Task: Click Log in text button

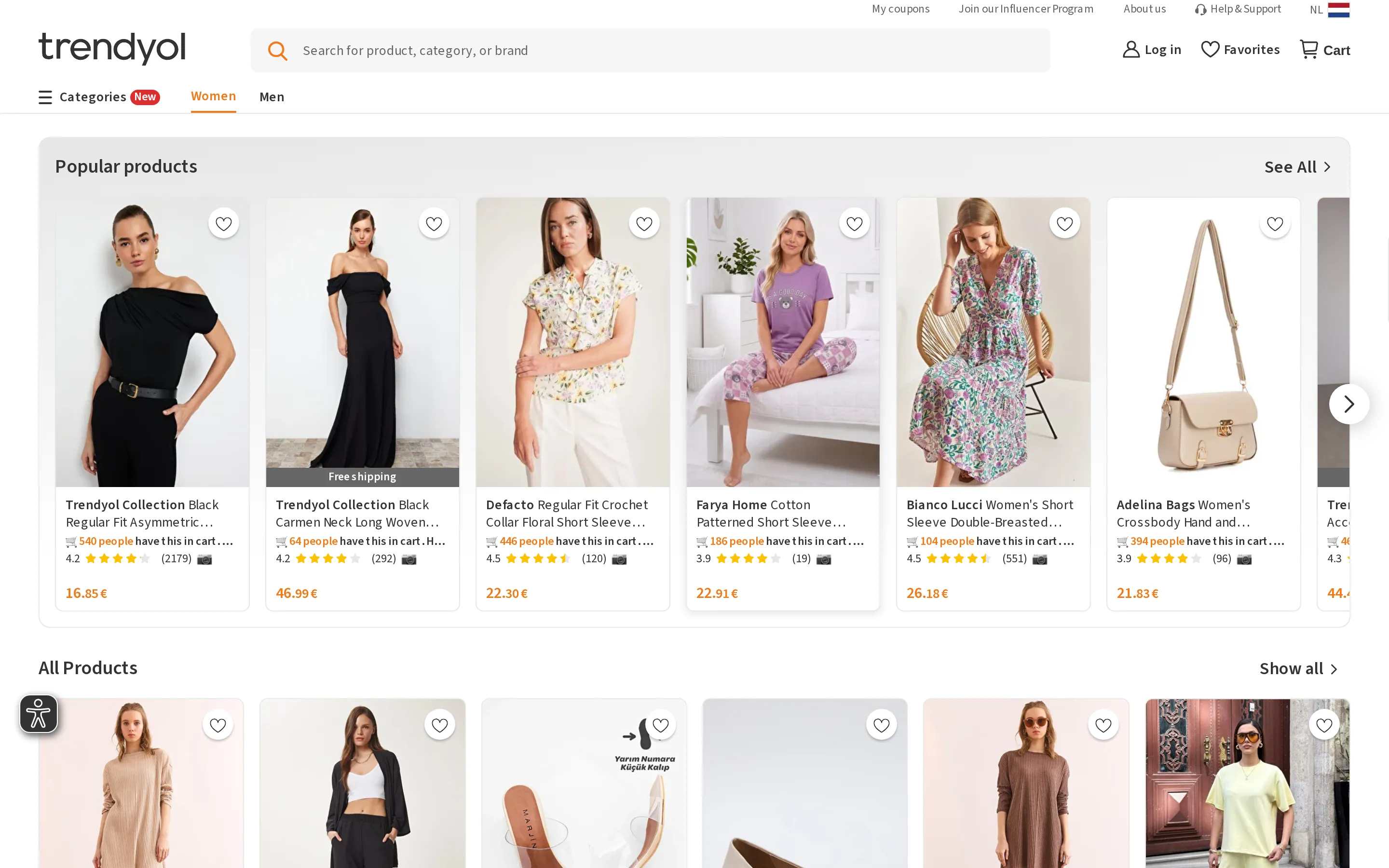Action: [x=1163, y=50]
